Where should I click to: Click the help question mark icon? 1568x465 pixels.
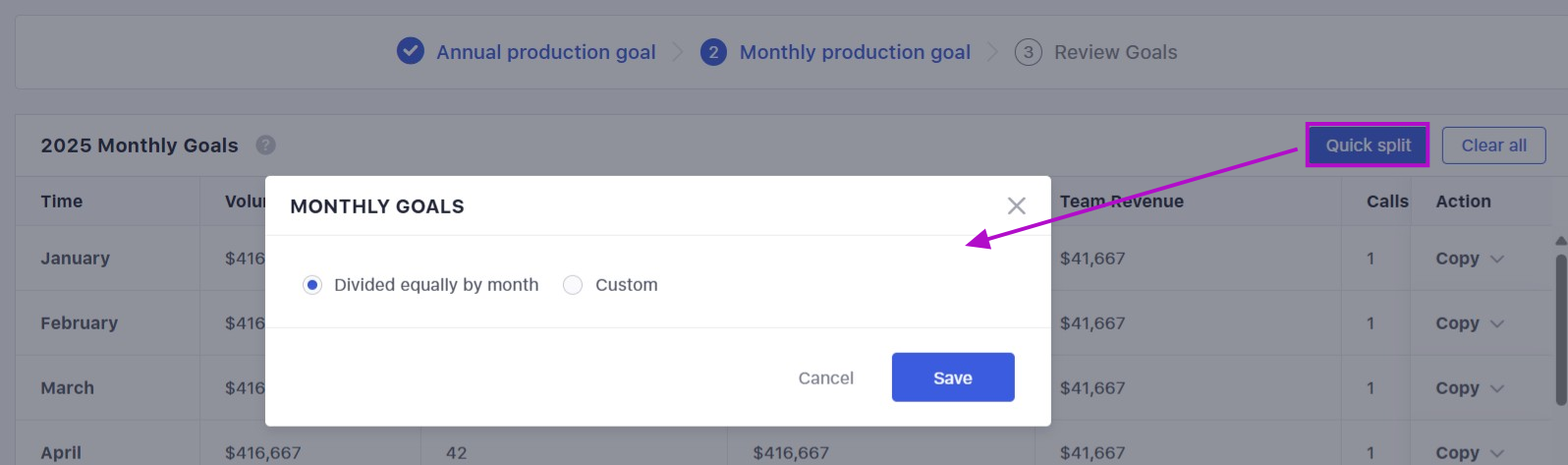(x=265, y=145)
